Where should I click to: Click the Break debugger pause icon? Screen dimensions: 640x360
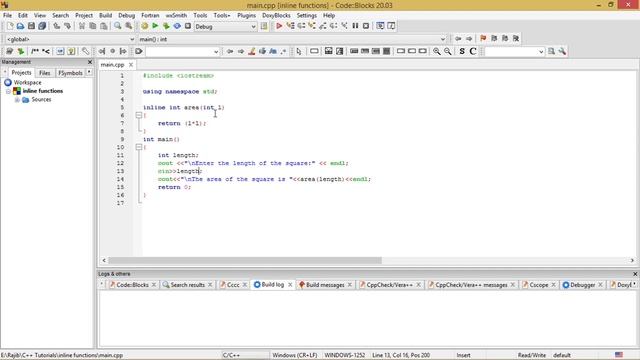pyautogui.click(x=355, y=26)
